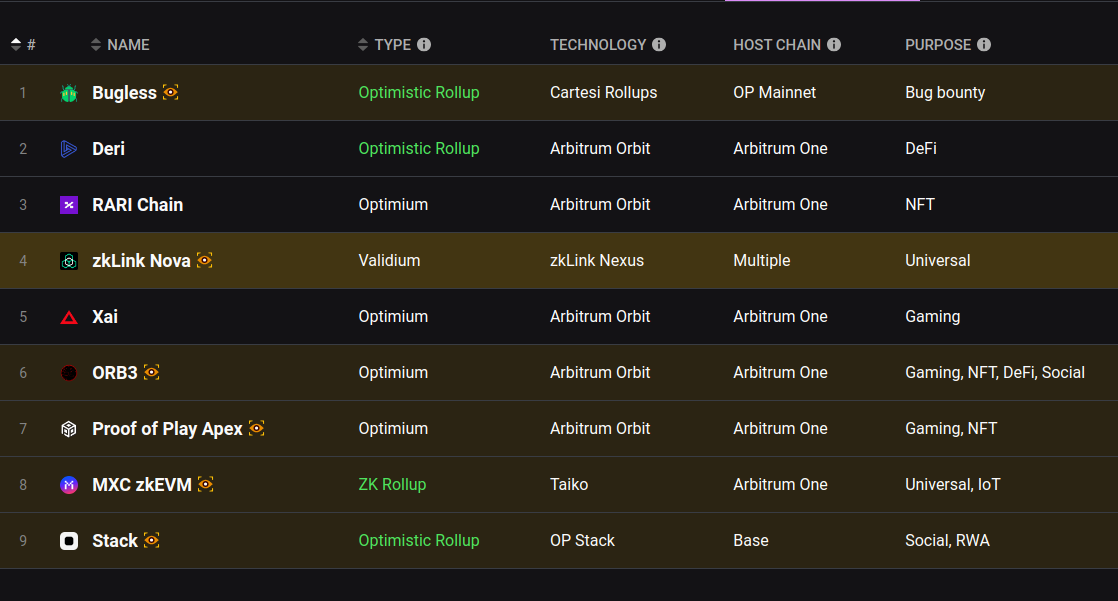Screen dimensions: 1118x601
Task: Open the Proof of Play Apex link
Action: 167,429
